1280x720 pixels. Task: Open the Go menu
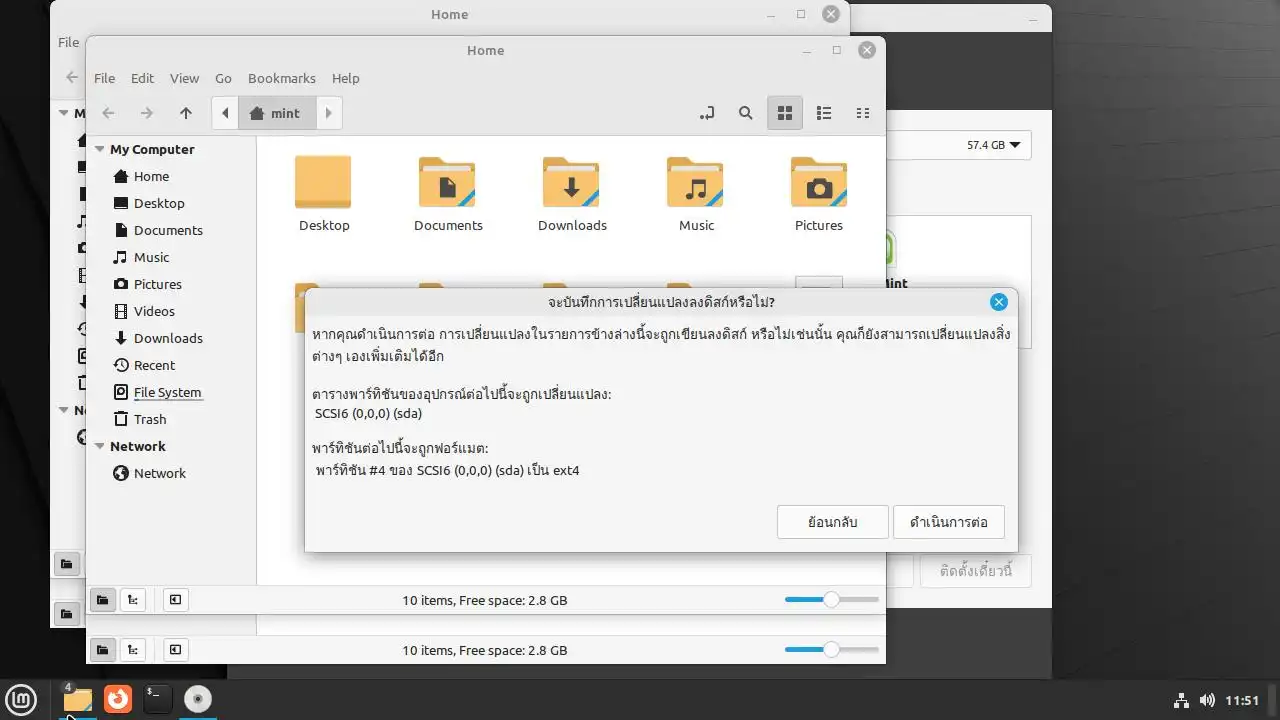[223, 78]
